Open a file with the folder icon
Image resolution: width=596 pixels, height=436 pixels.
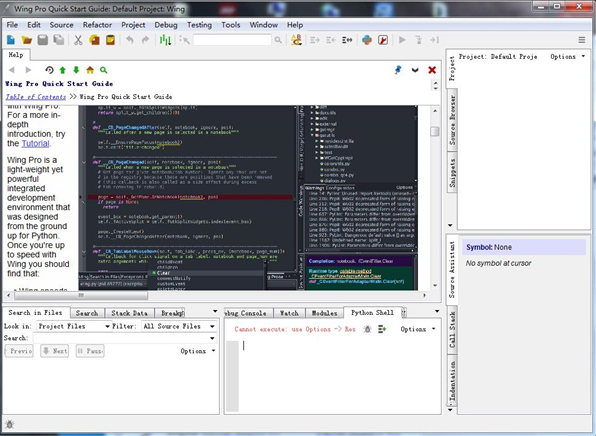tap(27, 40)
